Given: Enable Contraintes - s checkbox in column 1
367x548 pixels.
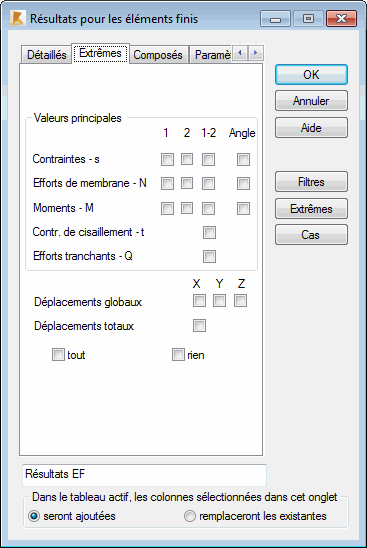Looking at the screenshot, I should click(x=167, y=160).
